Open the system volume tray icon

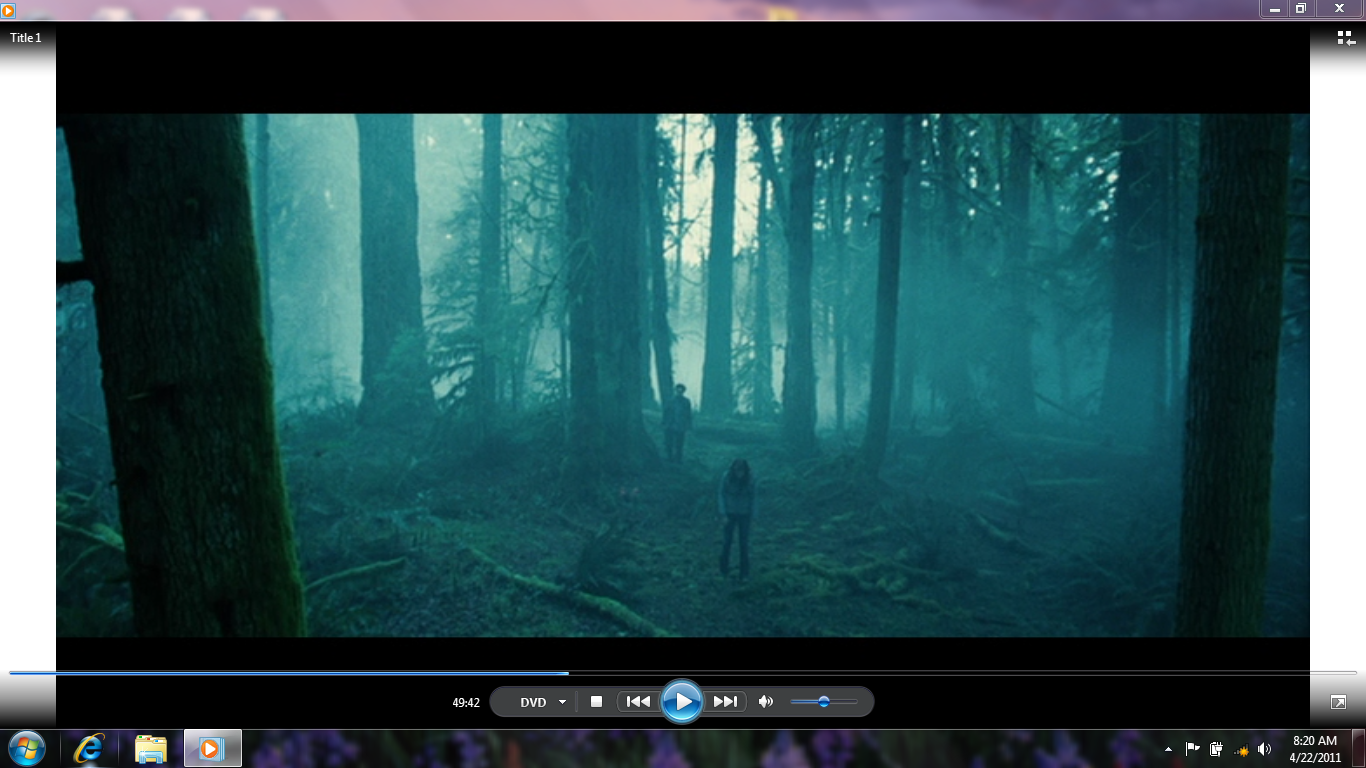(x=1262, y=748)
